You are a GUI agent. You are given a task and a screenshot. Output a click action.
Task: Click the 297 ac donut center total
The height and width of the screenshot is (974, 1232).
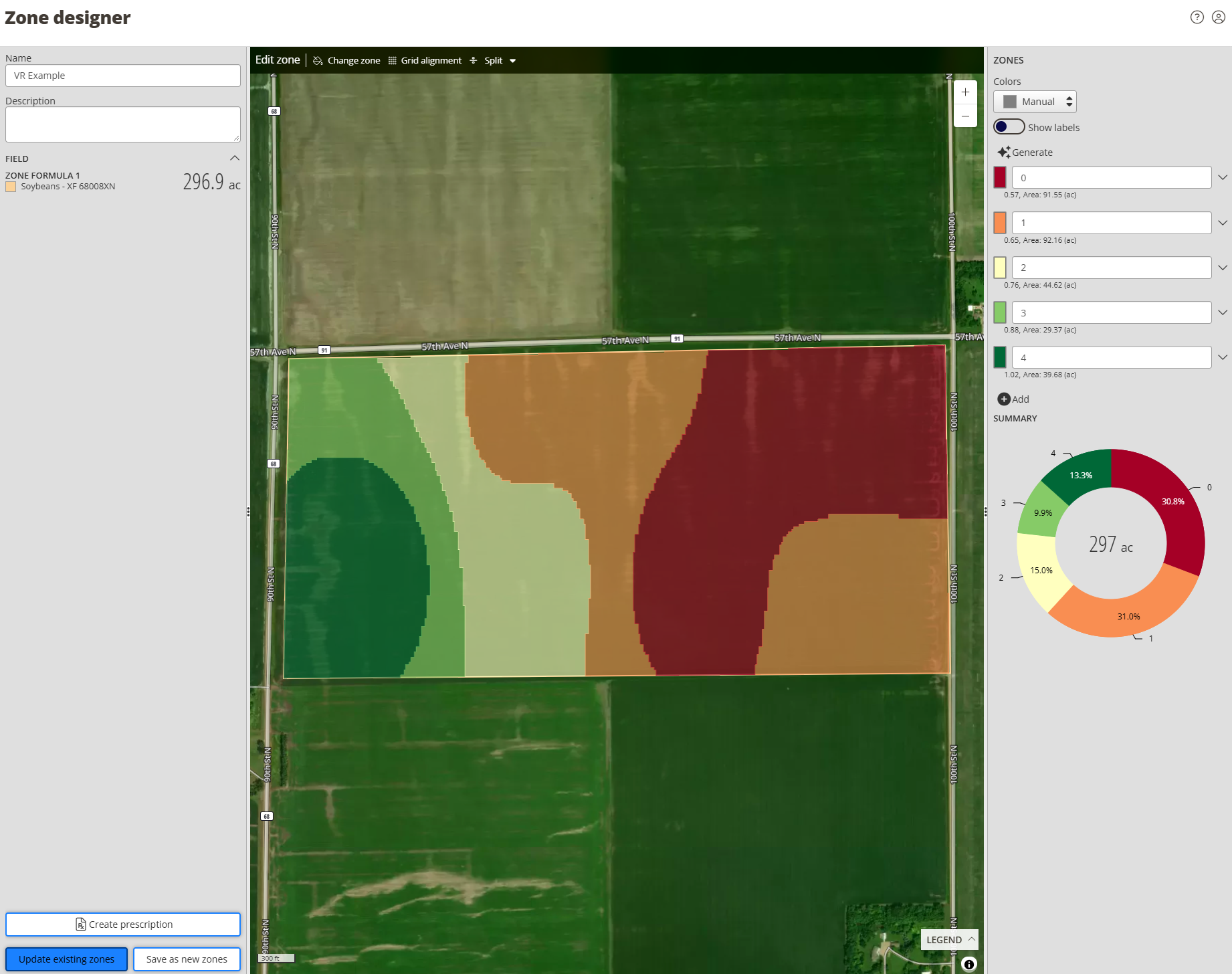1111,545
